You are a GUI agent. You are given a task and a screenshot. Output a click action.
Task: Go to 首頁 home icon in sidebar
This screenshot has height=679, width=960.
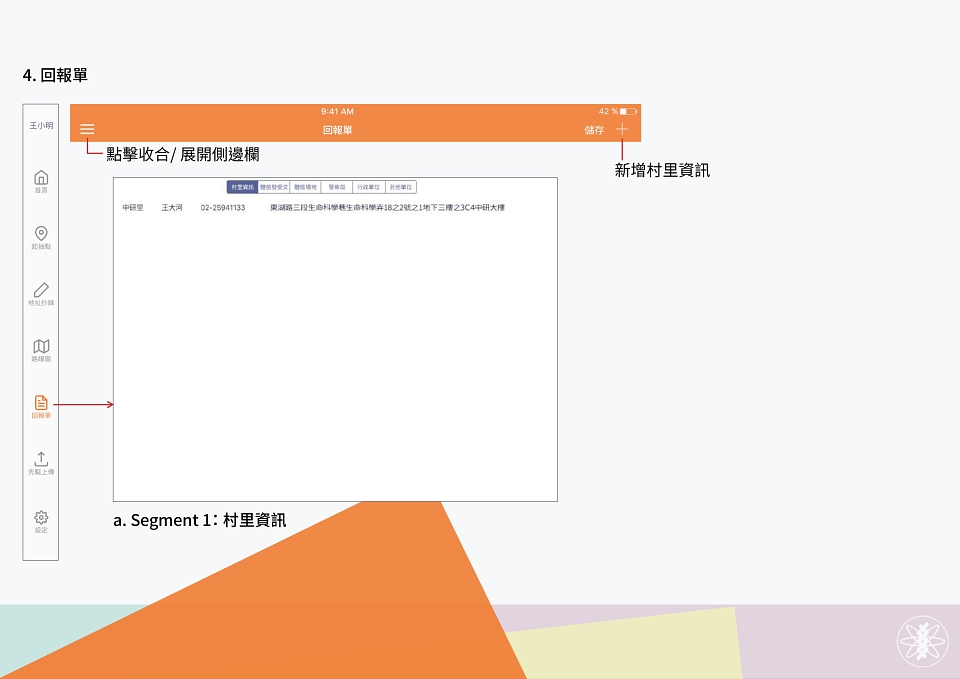[x=41, y=181]
